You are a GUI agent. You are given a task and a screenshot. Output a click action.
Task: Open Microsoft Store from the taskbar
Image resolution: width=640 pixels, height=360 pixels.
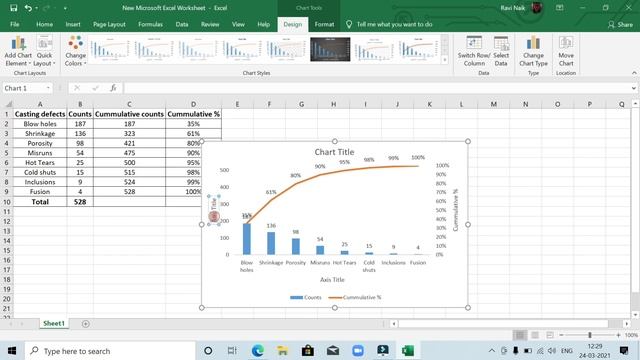pos(307,351)
